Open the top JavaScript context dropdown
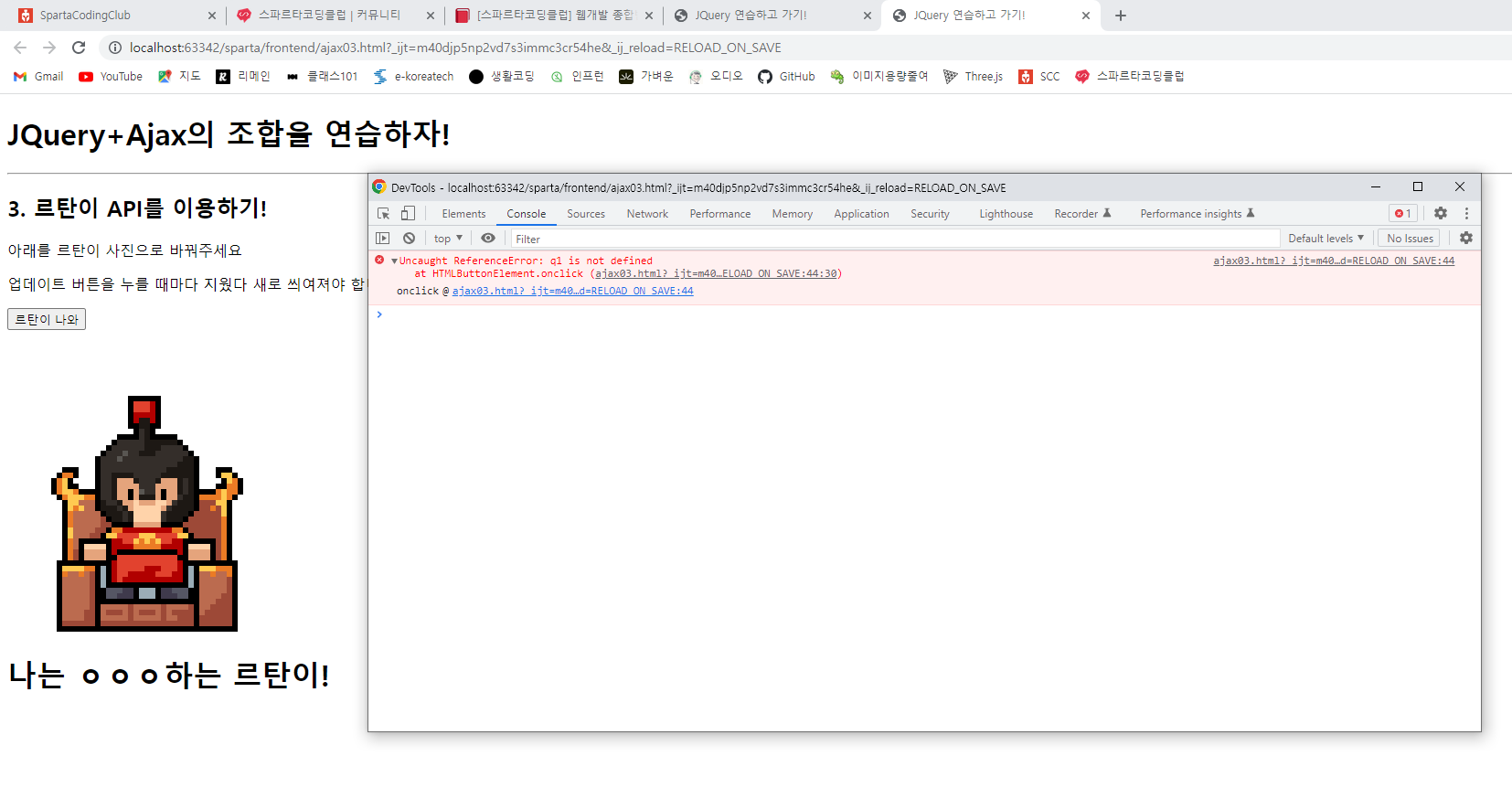Image resolution: width=1512 pixels, height=788 pixels. click(x=448, y=239)
